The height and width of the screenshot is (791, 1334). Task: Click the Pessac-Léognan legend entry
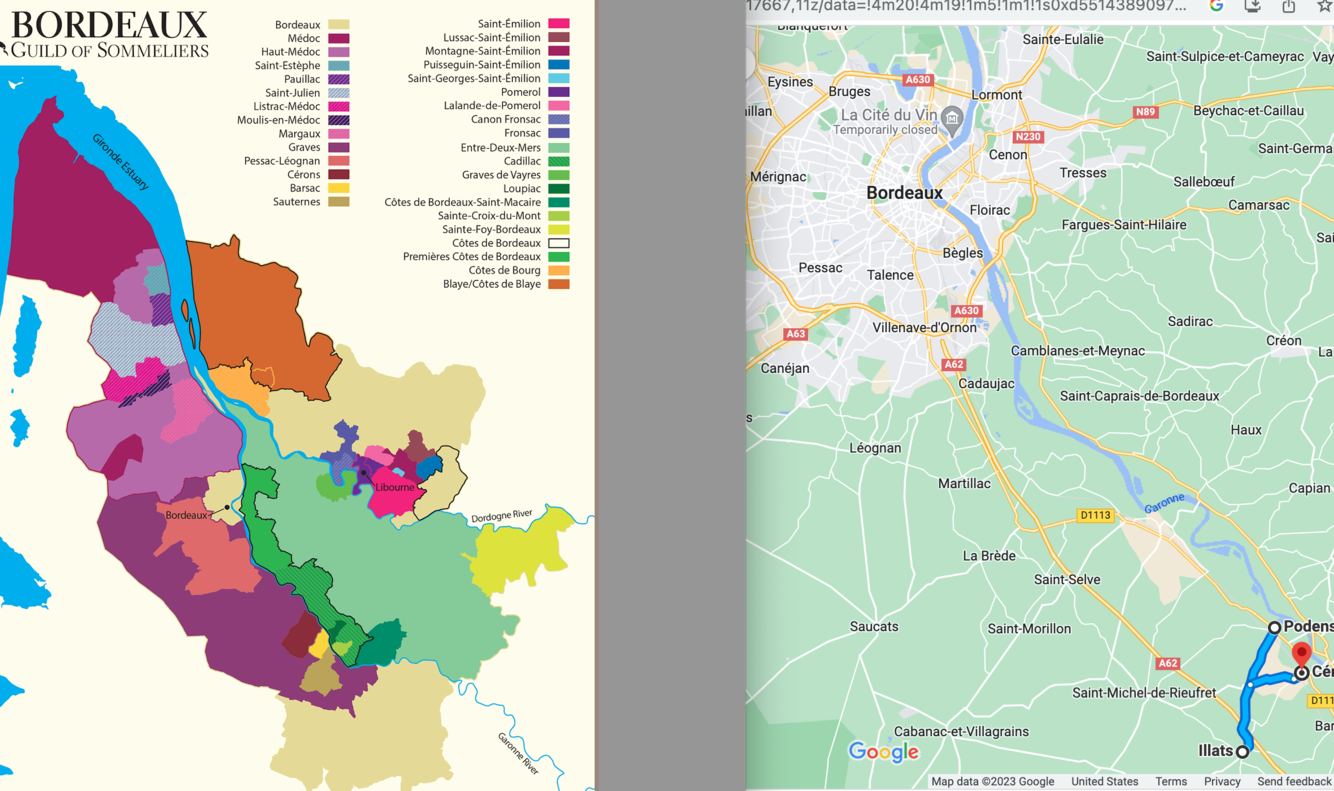click(x=282, y=161)
